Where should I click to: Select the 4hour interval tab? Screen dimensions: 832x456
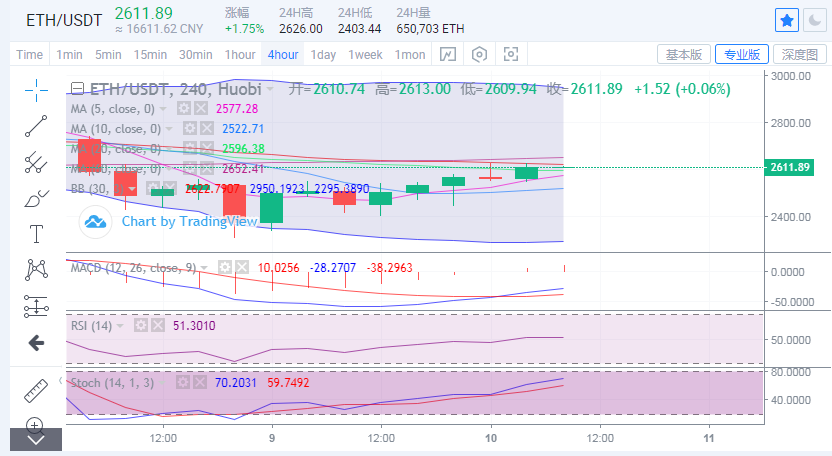pyautogui.click(x=283, y=55)
